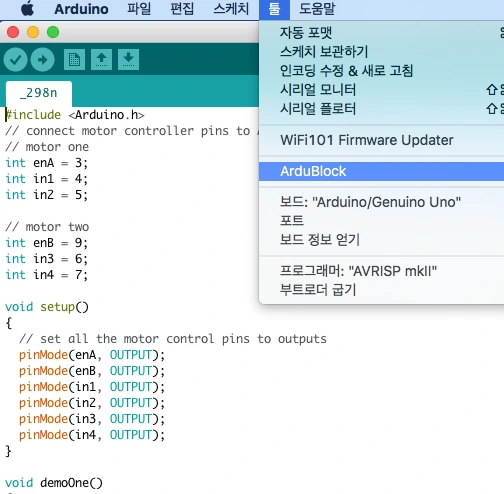Viewport: 504px width, 494px height.
Task: Choose 부트로더 굽기 entry
Action: (x=381, y=290)
